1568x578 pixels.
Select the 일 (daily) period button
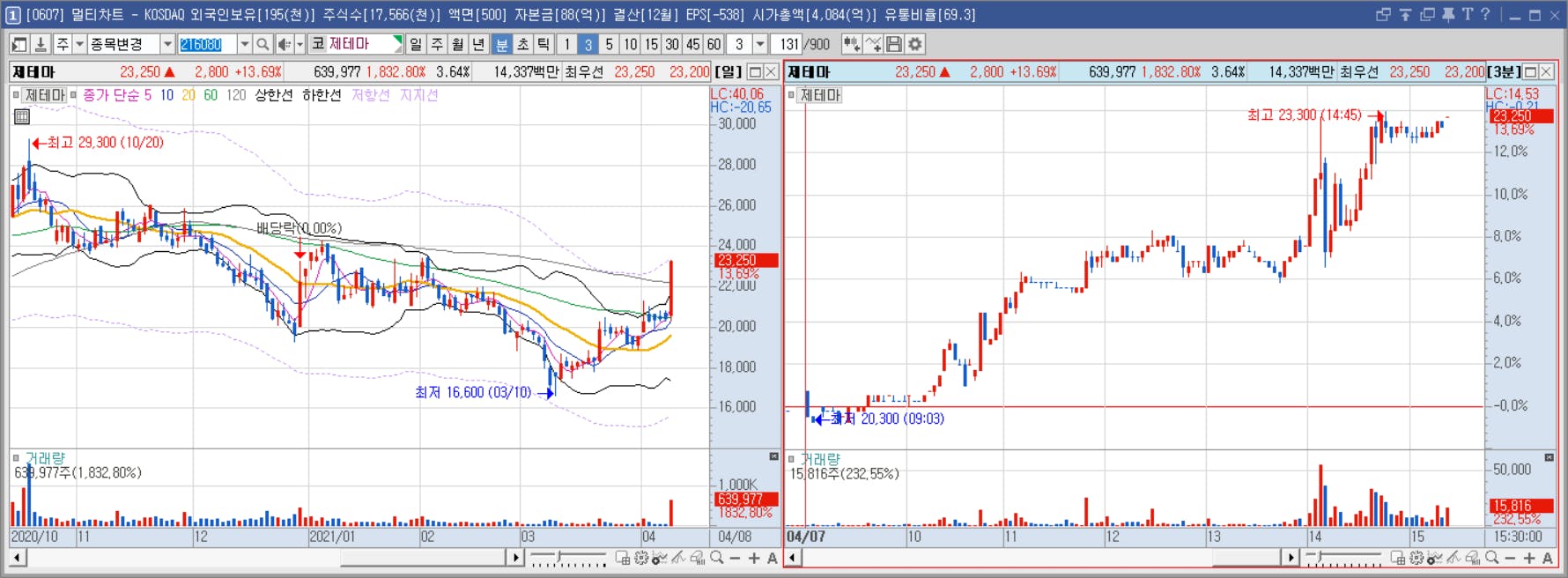417,44
